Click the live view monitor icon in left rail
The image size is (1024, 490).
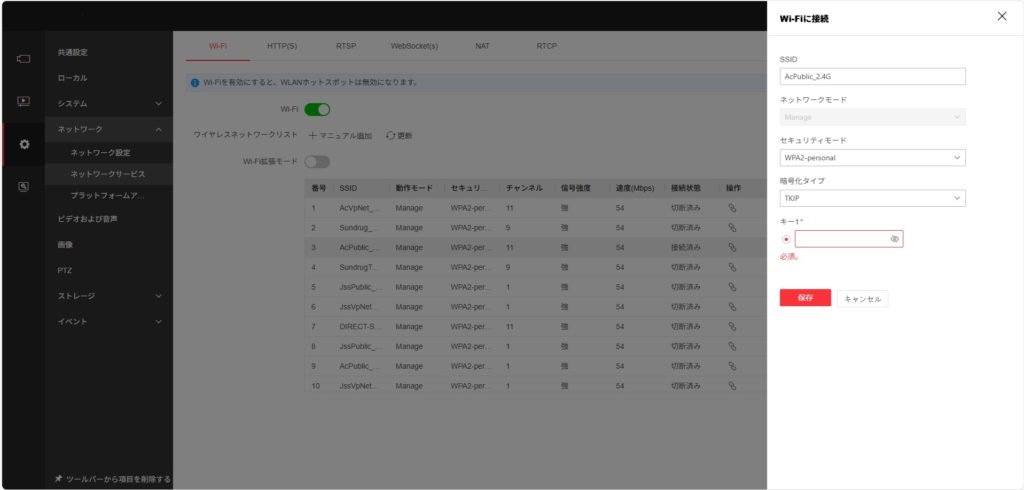[x=24, y=59]
